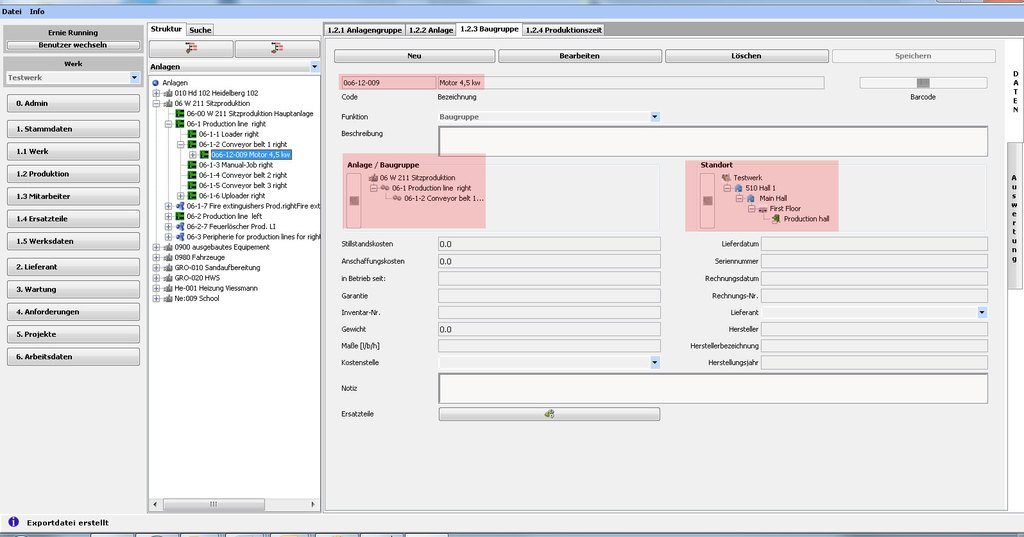Screen dimensions: 1024x537
Task: Click the Benutzer wechseln button
Action: [x=72, y=45]
